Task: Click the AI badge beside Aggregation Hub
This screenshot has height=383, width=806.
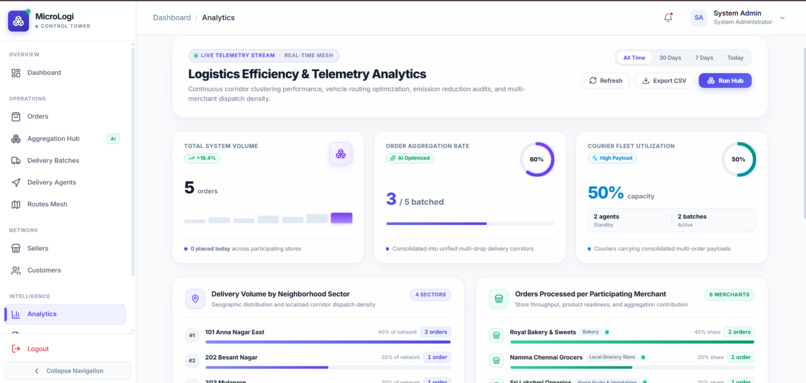Action: 113,139
